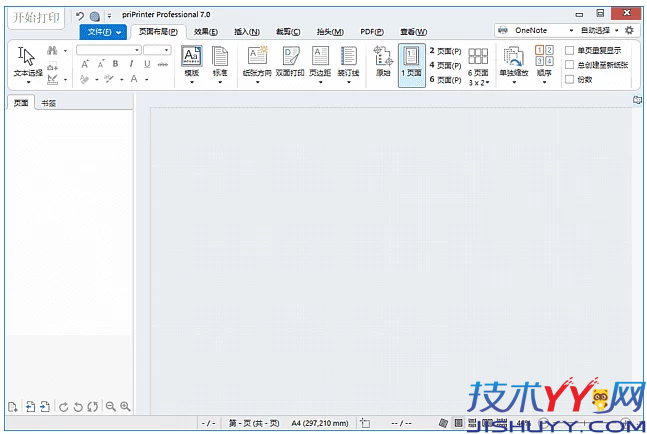Click the fill bucket color icon

pos(85,79)
